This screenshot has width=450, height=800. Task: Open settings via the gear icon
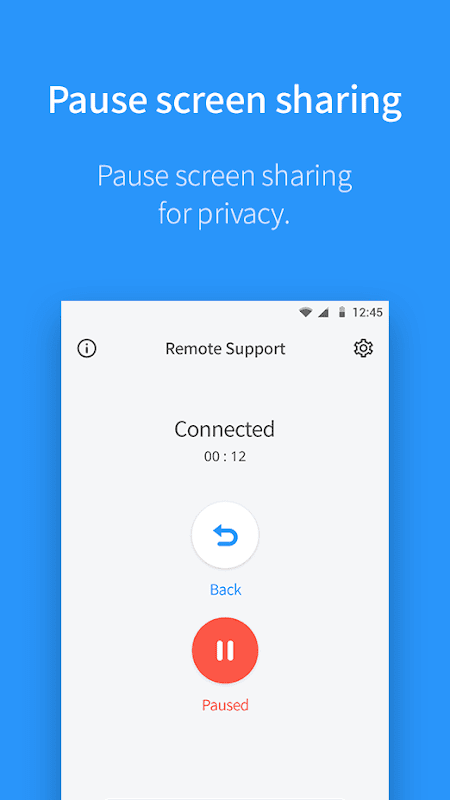click(363, 348)
